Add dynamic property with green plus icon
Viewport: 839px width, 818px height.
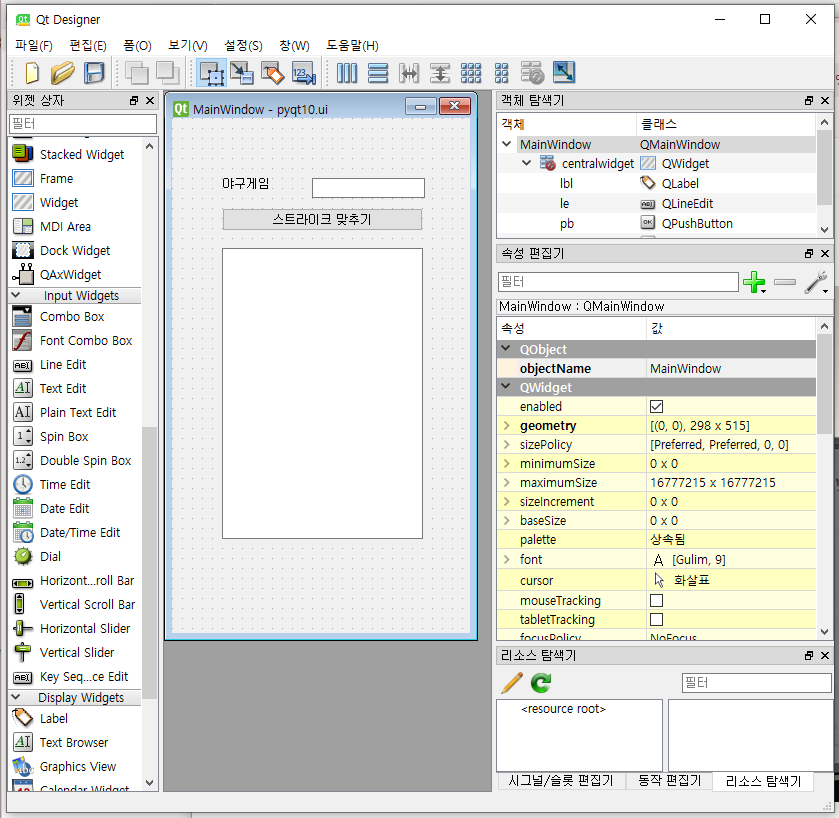tap(754, 282)
